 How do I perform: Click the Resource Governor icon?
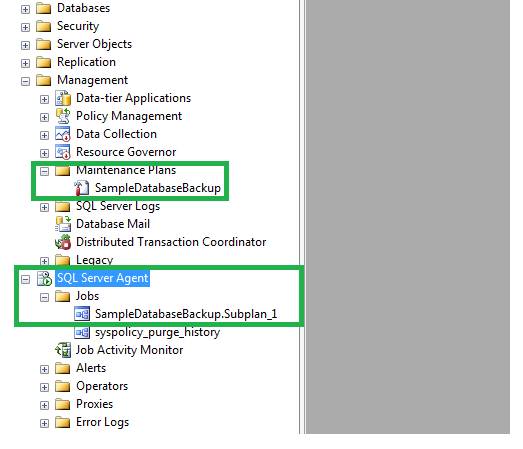click(63, 152)
